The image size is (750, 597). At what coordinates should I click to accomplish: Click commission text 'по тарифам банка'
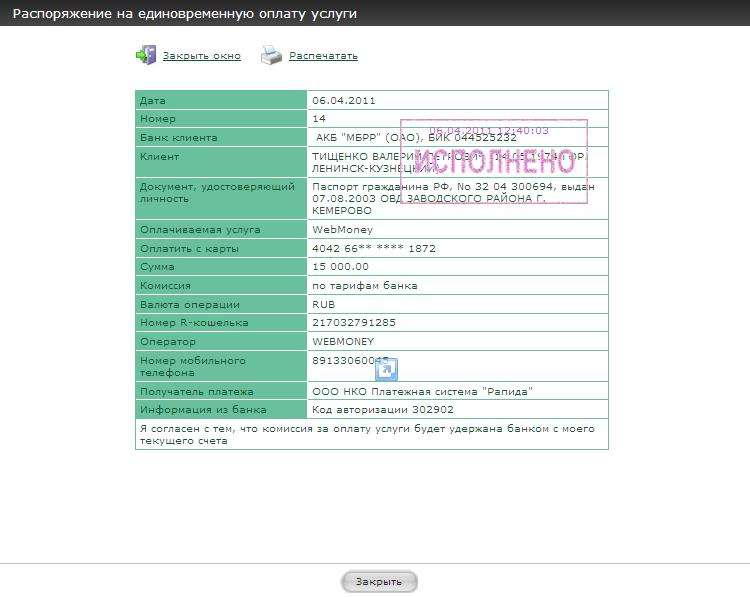click(364, 286)
